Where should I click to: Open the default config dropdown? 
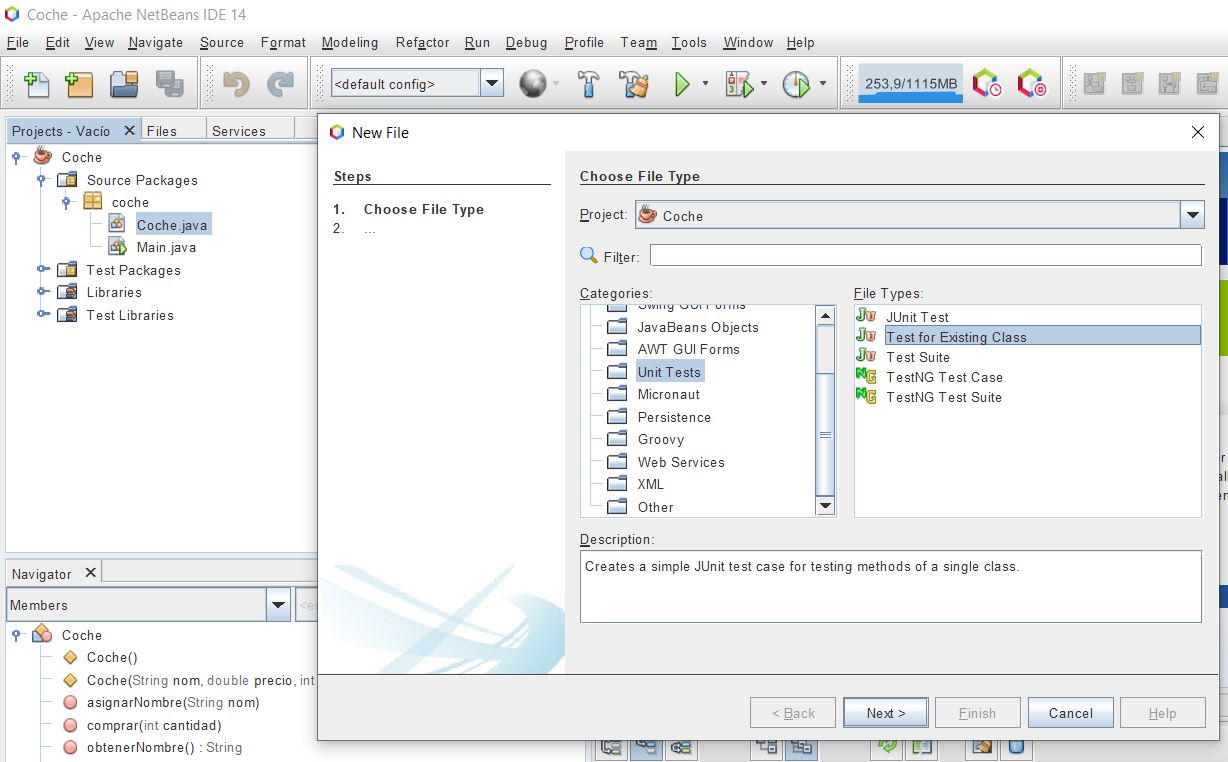click(492, 84)
